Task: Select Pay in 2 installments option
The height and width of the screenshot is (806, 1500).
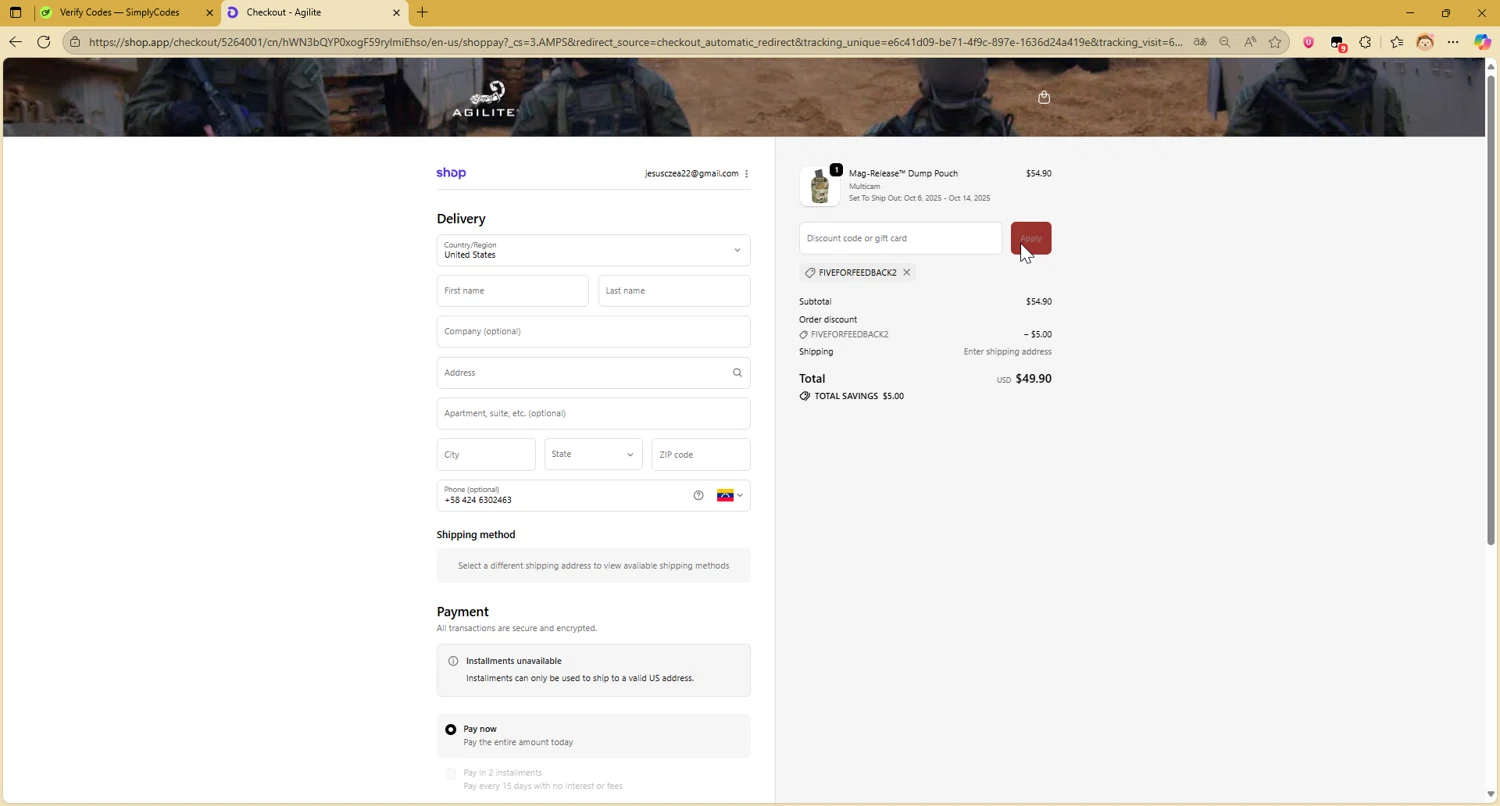Action: (x=451, y=774)
